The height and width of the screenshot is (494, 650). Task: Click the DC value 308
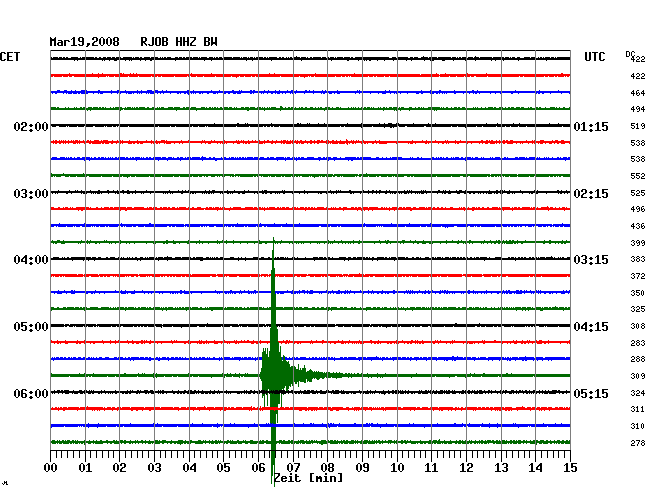(x=638, y=326)
